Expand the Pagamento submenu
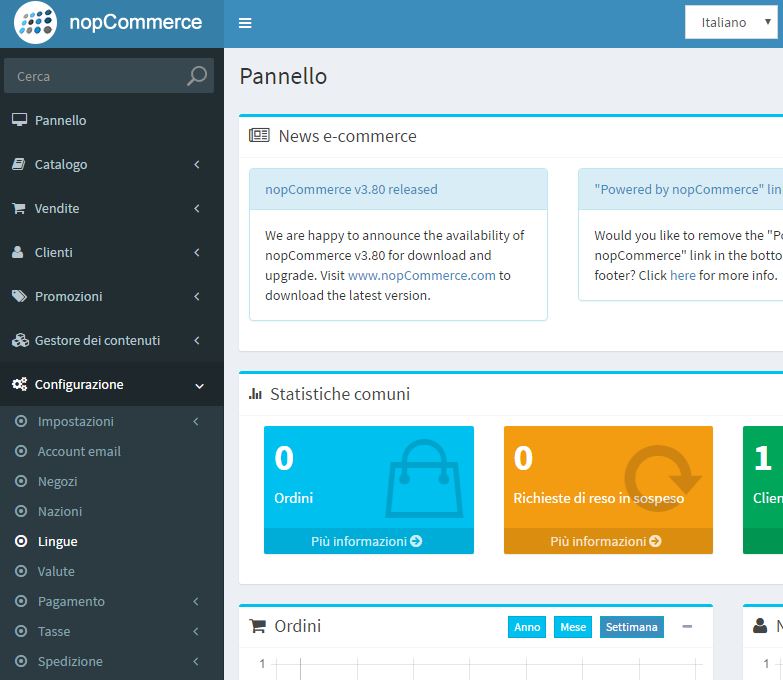 pos(111,601)
